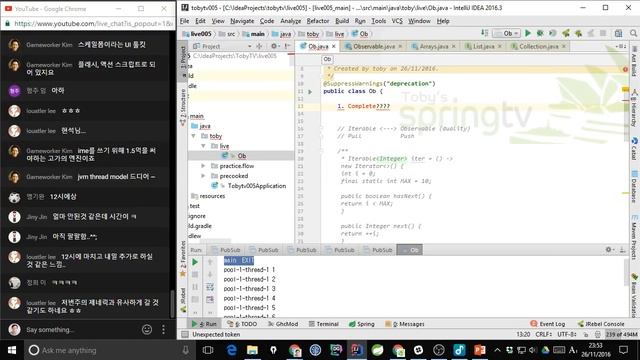
Task: Open the emoji picker in YouTube chat
Action: (x=147, y=329)
